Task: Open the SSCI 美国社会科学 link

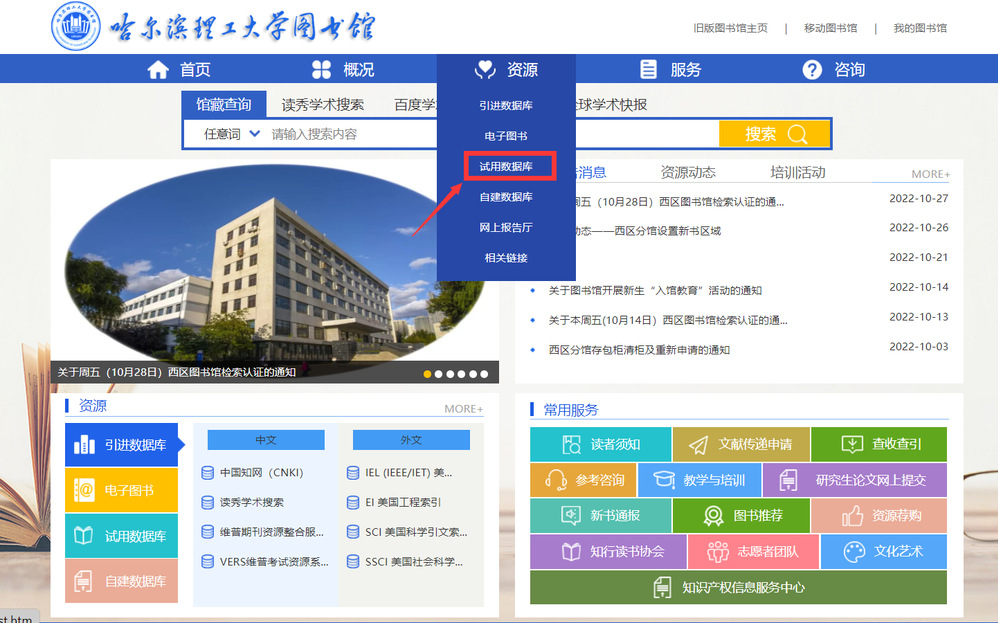Action: [414, 562]
